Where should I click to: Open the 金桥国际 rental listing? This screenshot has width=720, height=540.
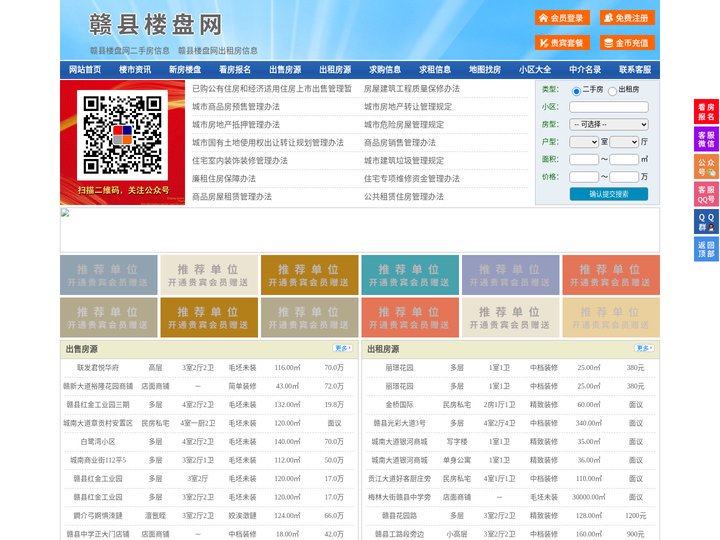[x=399, y=405]
